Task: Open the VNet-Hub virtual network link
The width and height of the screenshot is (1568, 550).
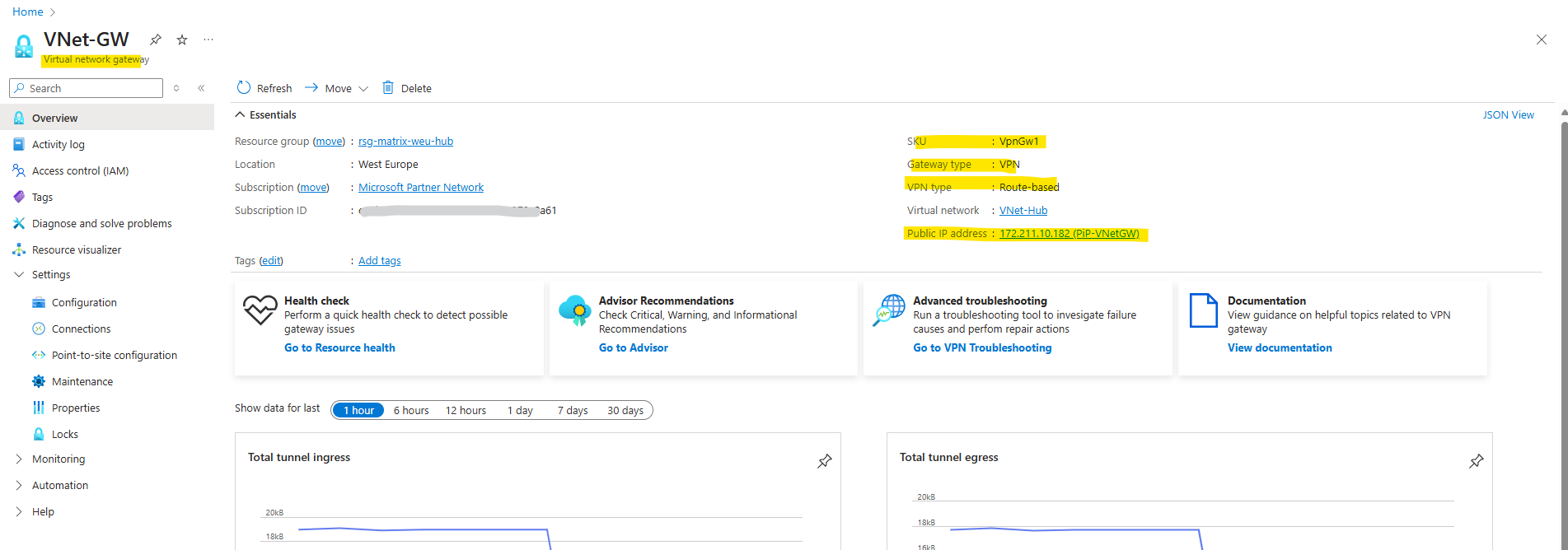Action: click(1023, 210)
